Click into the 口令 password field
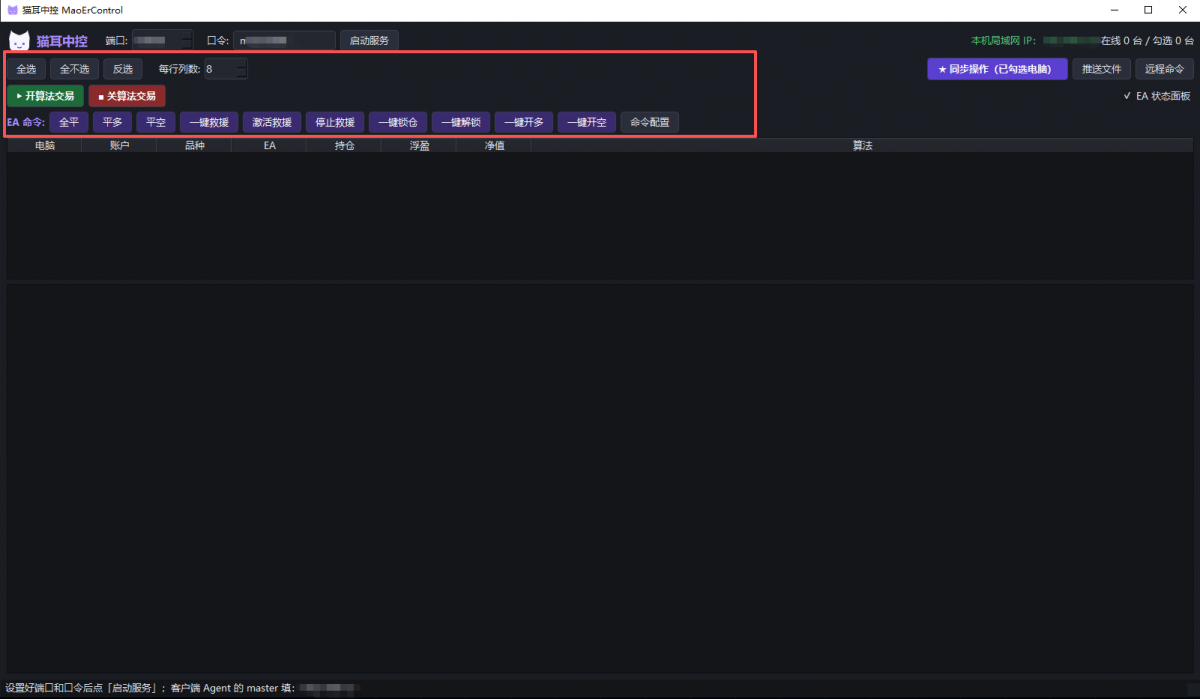 coord(285,41)
